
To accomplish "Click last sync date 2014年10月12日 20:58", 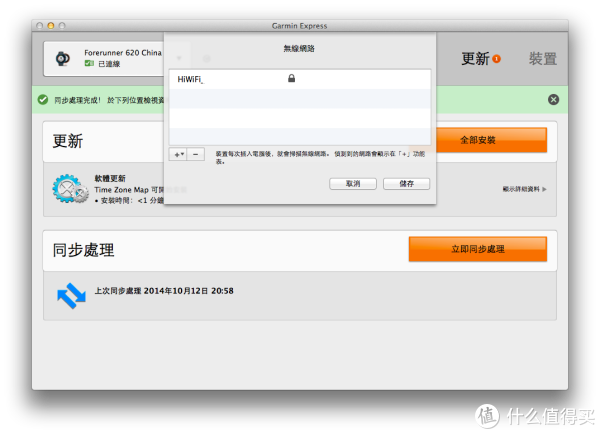I will coord(189,291).
